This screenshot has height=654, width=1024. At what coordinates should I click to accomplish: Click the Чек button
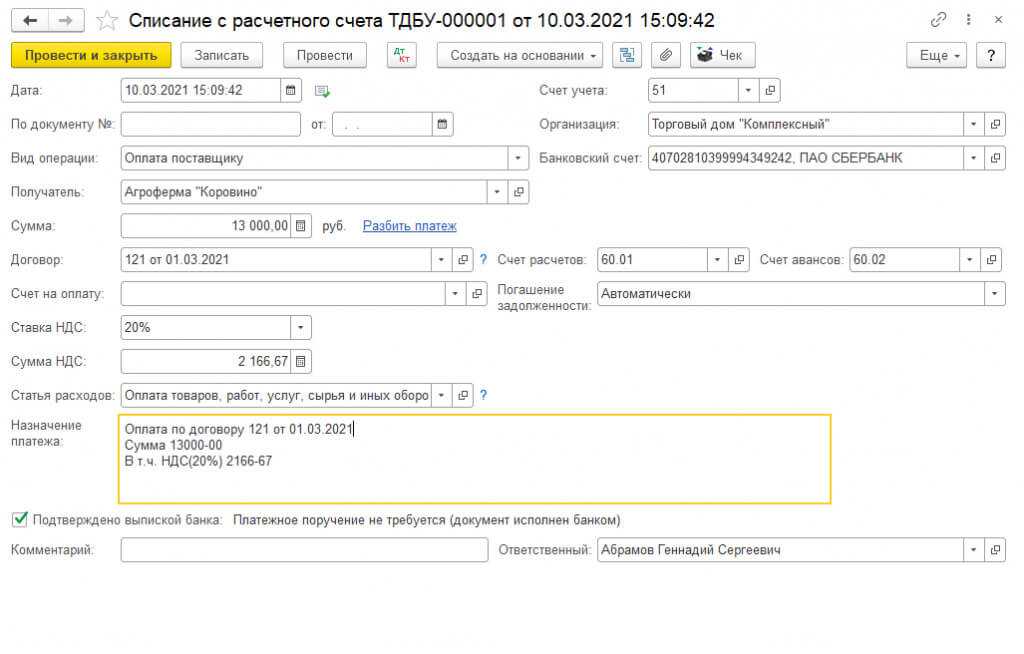click(x=722, y=55)
